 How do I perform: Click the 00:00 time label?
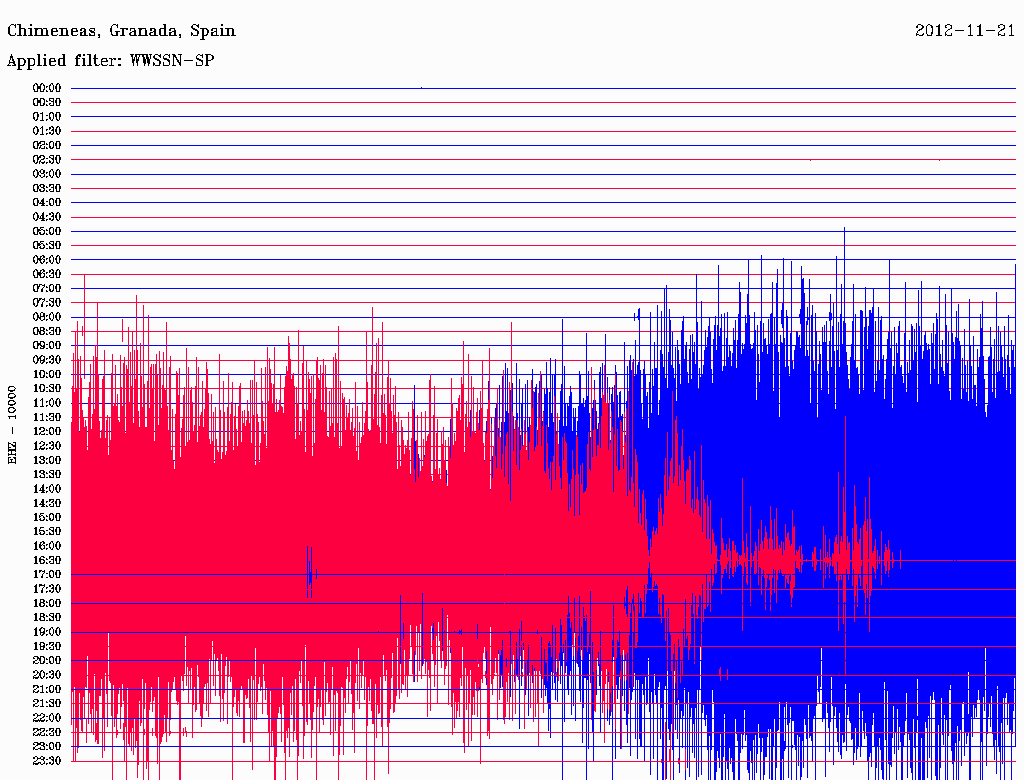(47, 88)
